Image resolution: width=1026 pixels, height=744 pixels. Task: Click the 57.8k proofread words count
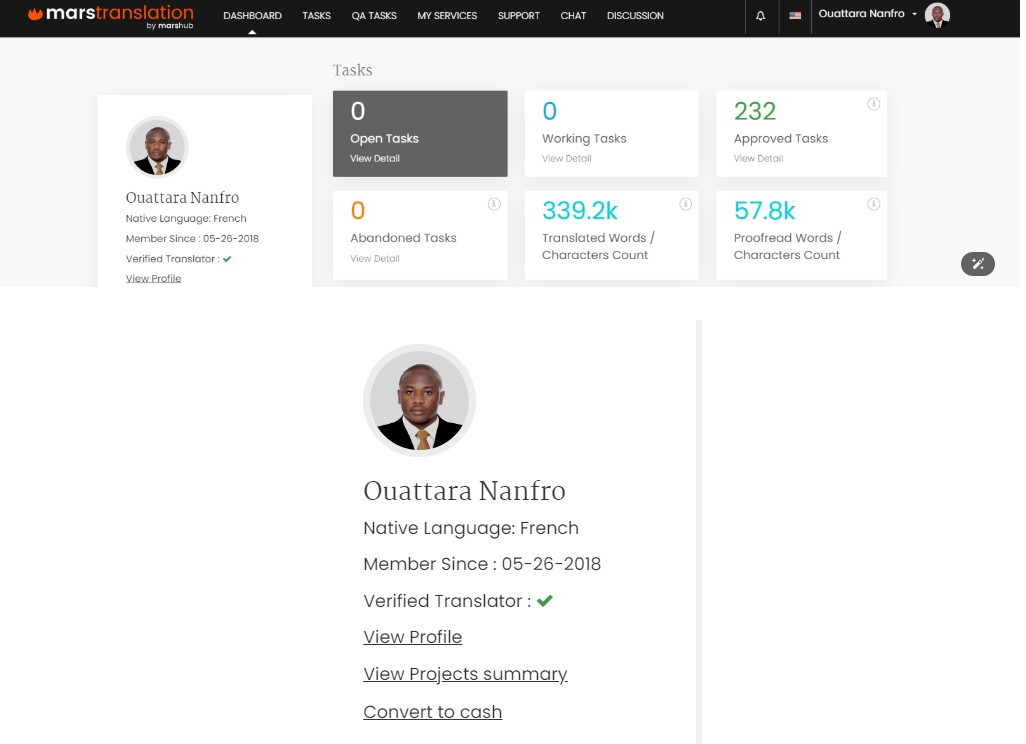point(764,211)
